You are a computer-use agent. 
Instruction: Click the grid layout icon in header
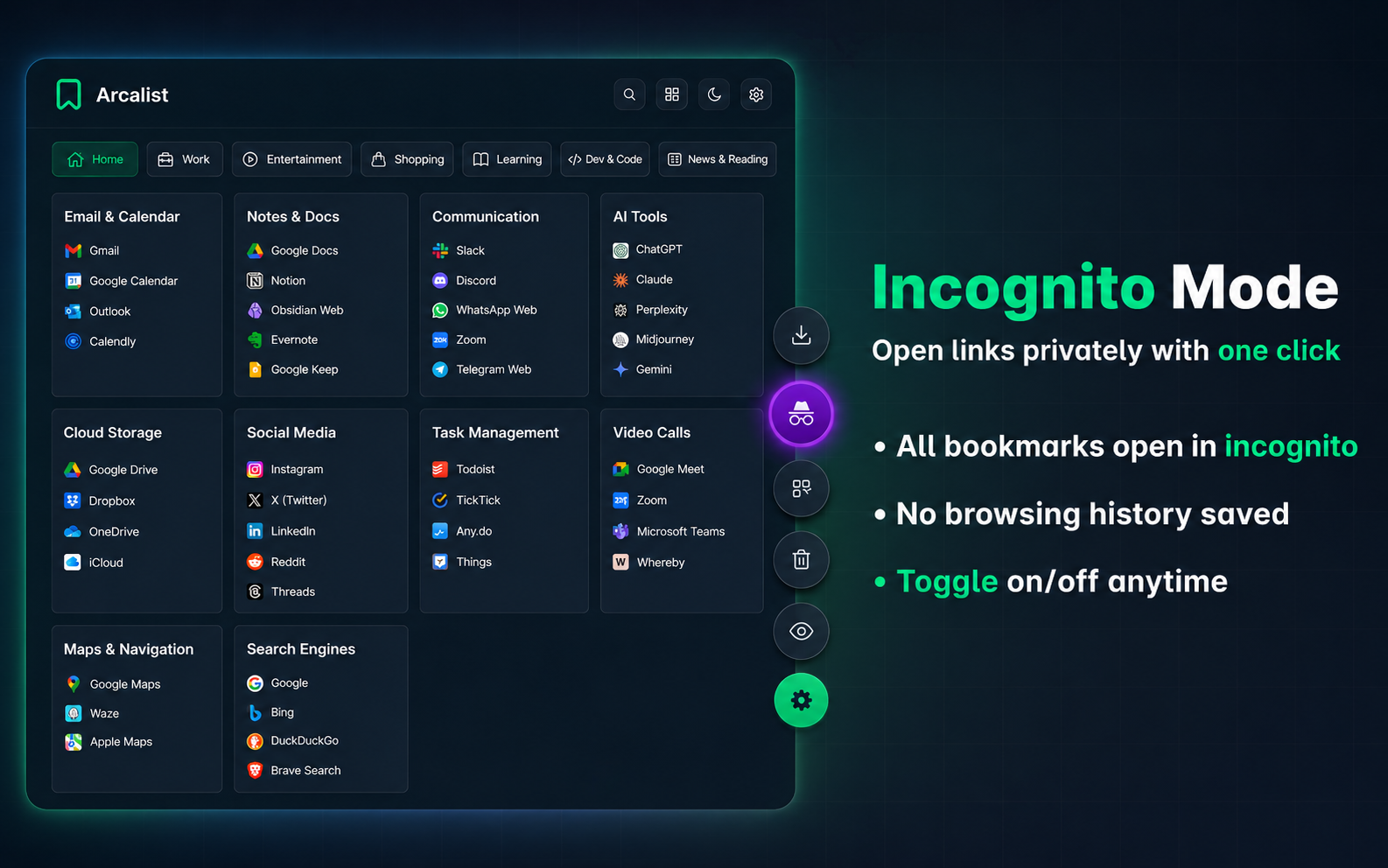point(672,94)
